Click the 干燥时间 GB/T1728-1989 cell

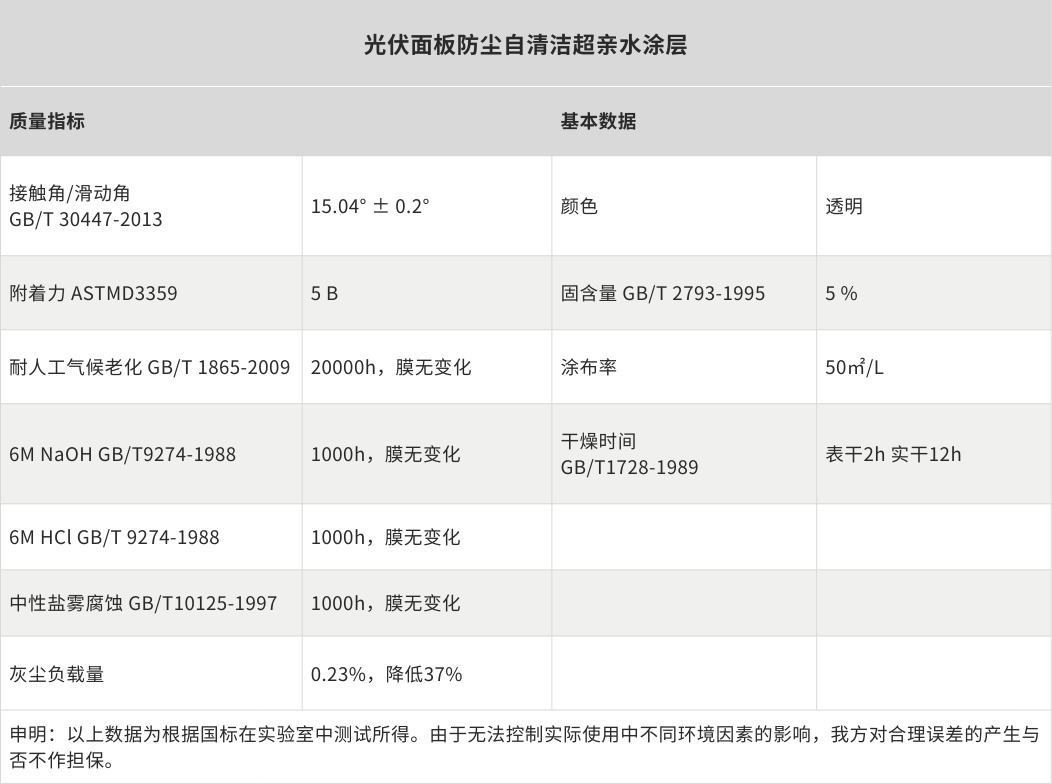(629, 454)
